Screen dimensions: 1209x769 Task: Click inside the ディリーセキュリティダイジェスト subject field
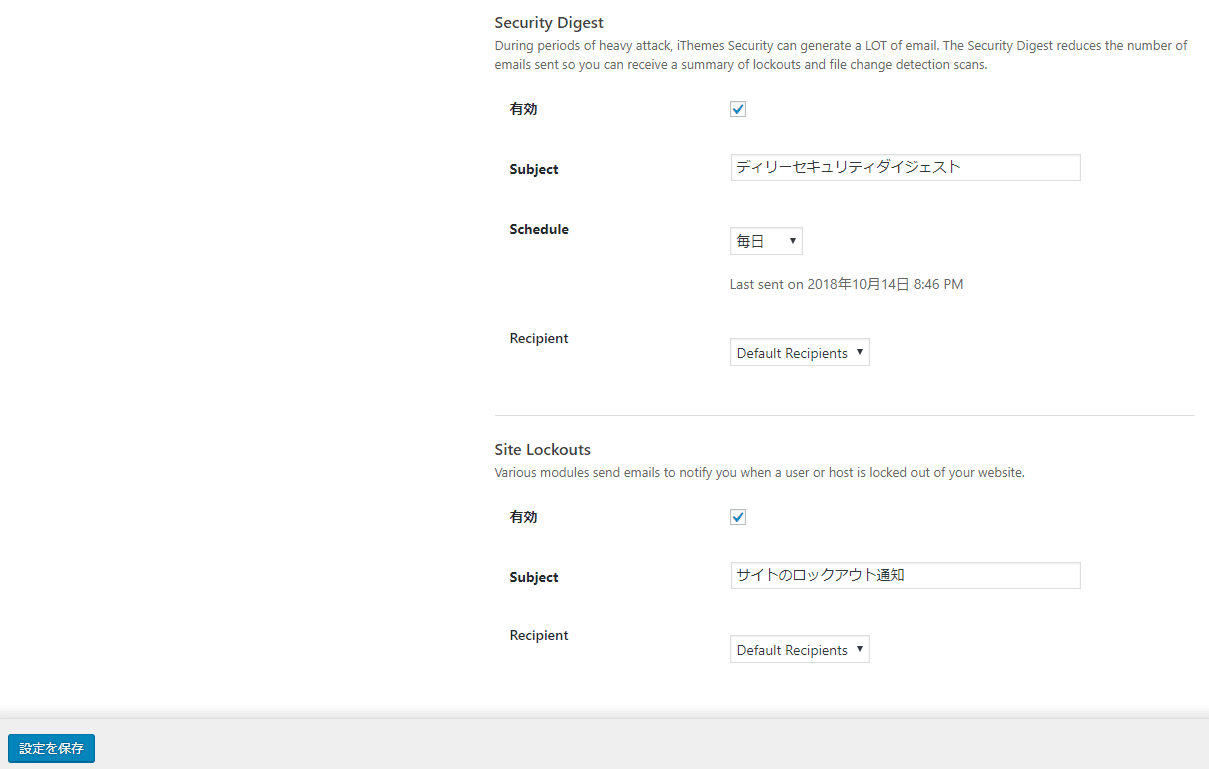[x=904, y=167]
